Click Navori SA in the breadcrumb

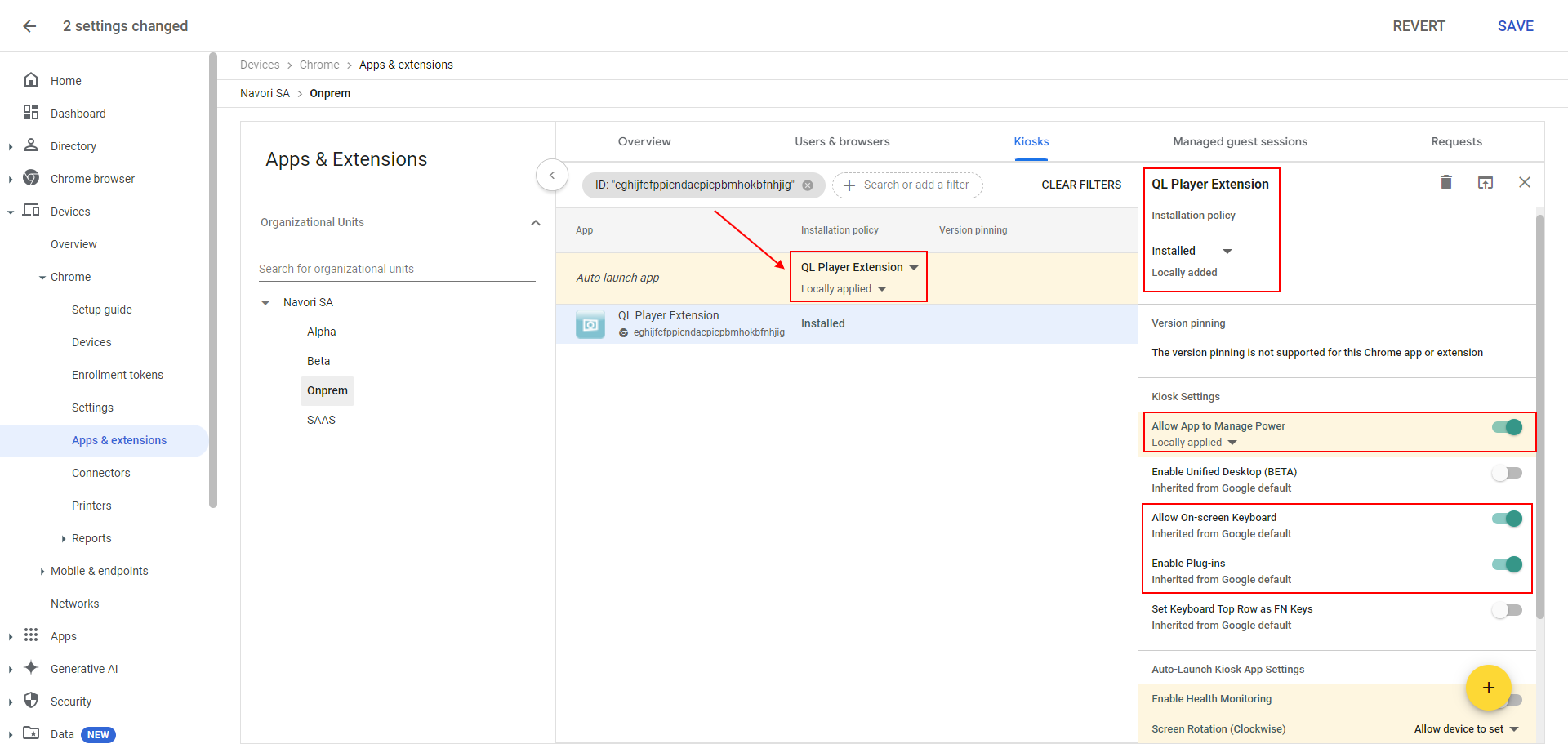pos(265,93)
